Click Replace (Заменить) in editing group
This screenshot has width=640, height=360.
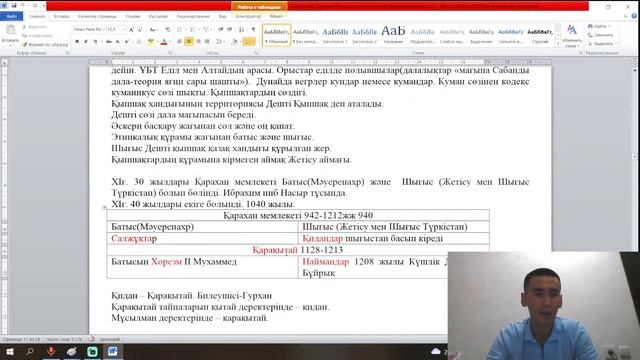pyautogui.click(x=600, y=35)
